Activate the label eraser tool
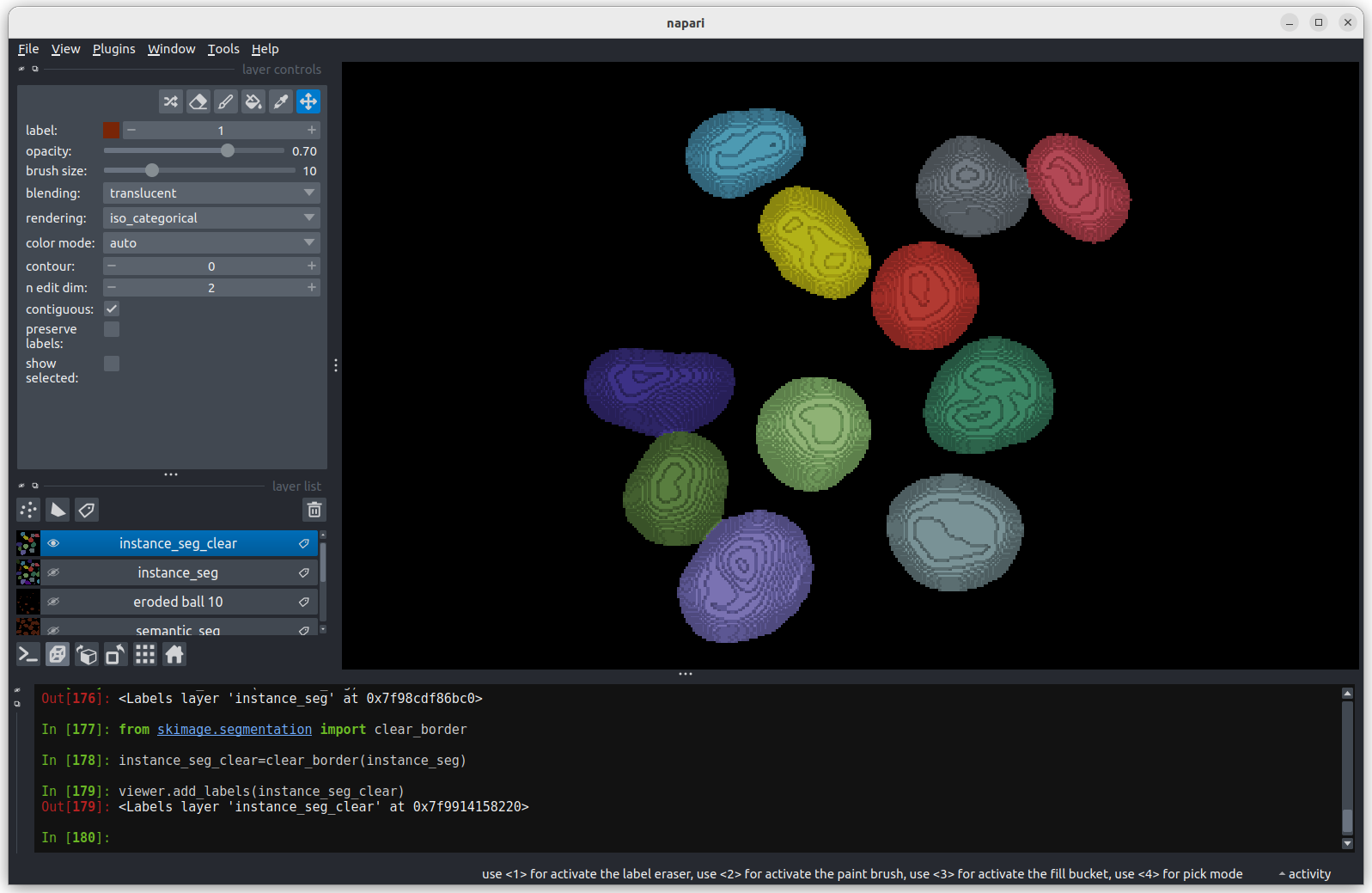Viewport: 1372px width, 893px height. coord(198,101)
